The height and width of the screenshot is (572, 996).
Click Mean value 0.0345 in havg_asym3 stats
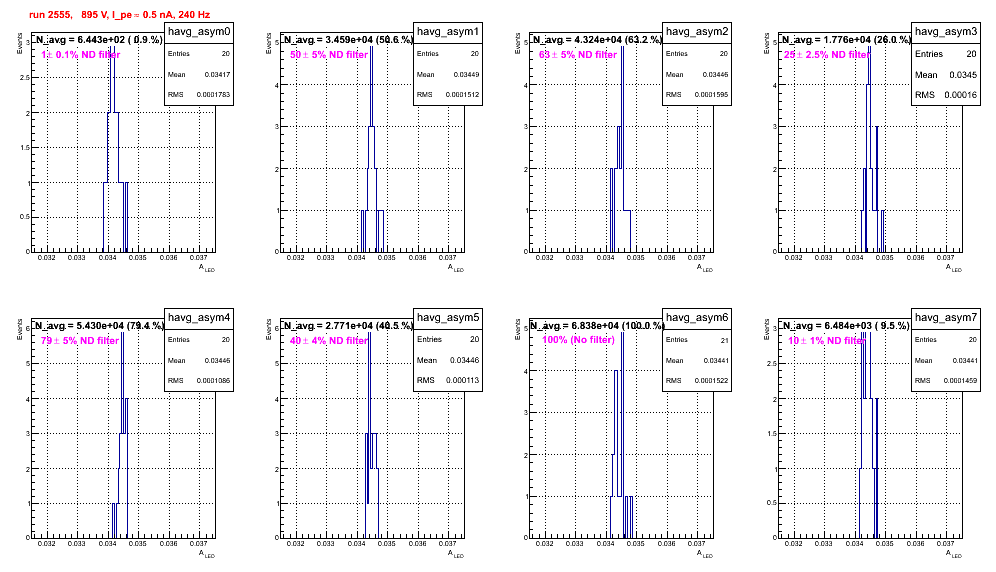[x=963, y=75]
